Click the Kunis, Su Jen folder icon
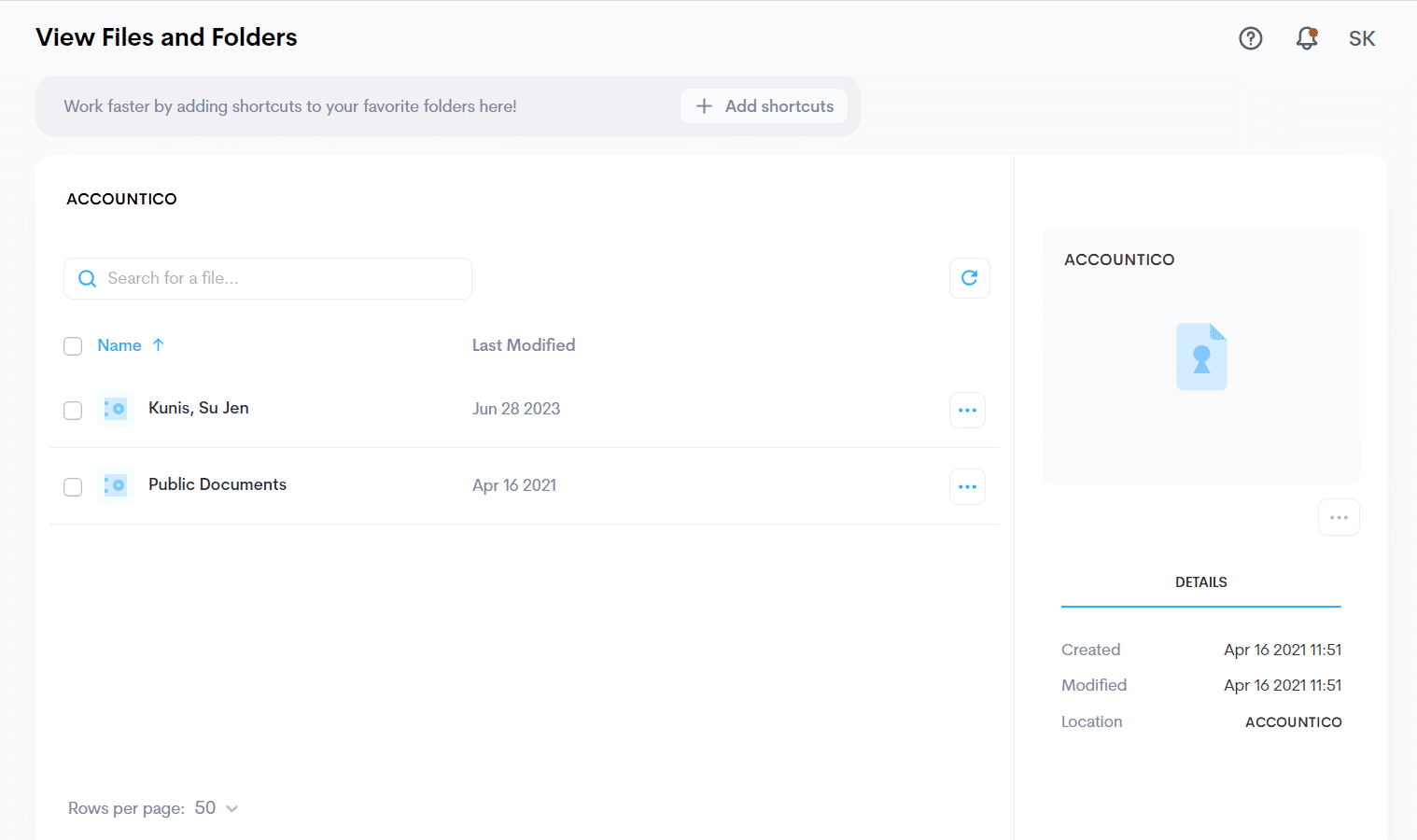Viewport: 1417px width, 840px height. pyautogui.click(x=116, y=409)
